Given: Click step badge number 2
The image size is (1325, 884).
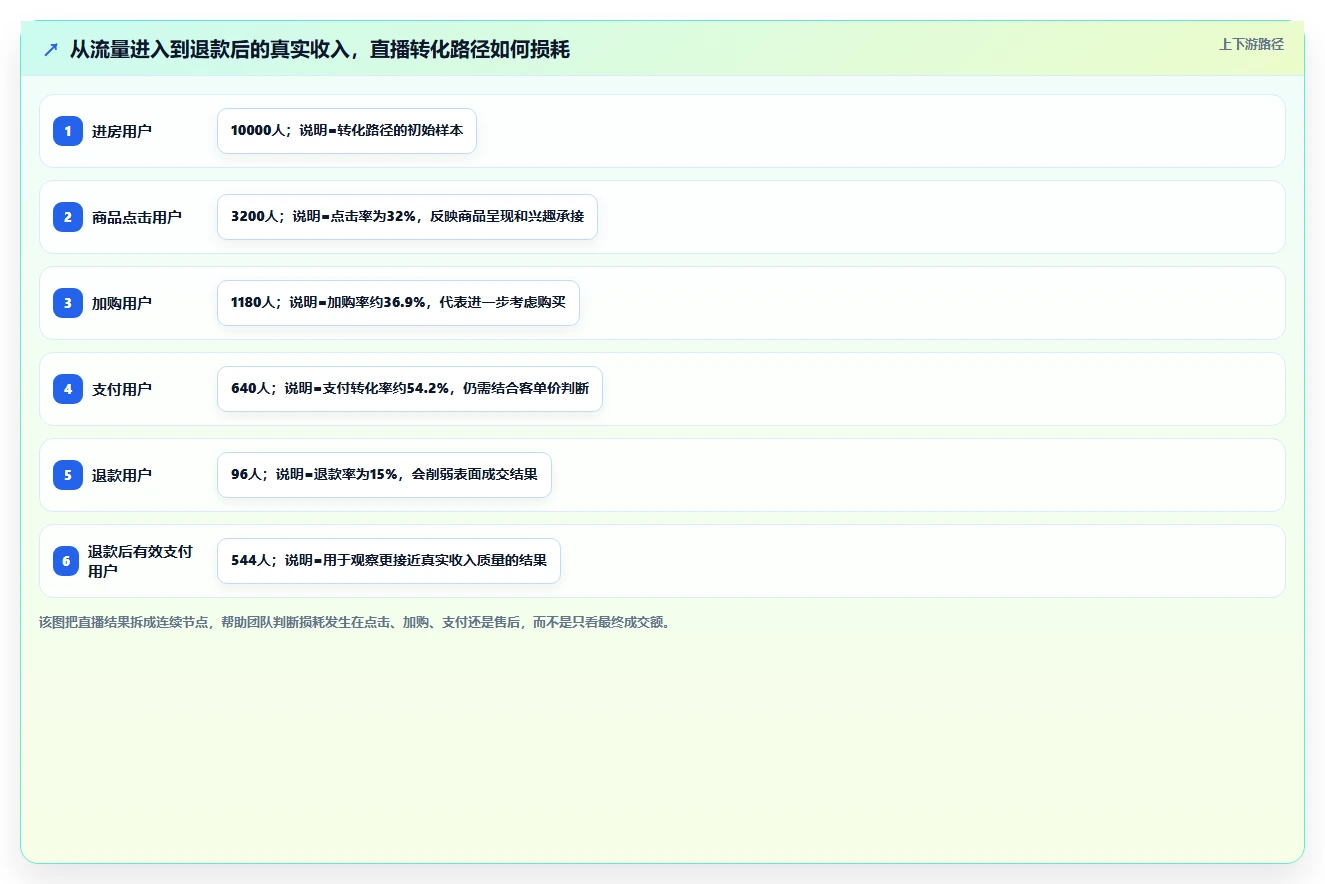Looking at the screenshot, I should click(x=68, y=216).
